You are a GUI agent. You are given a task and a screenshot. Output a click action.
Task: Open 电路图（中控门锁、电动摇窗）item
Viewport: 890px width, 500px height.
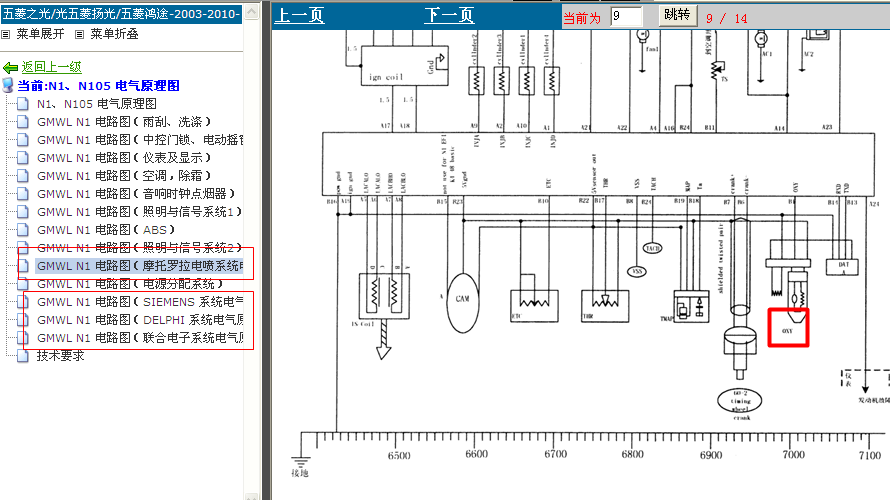coord(140,140)
